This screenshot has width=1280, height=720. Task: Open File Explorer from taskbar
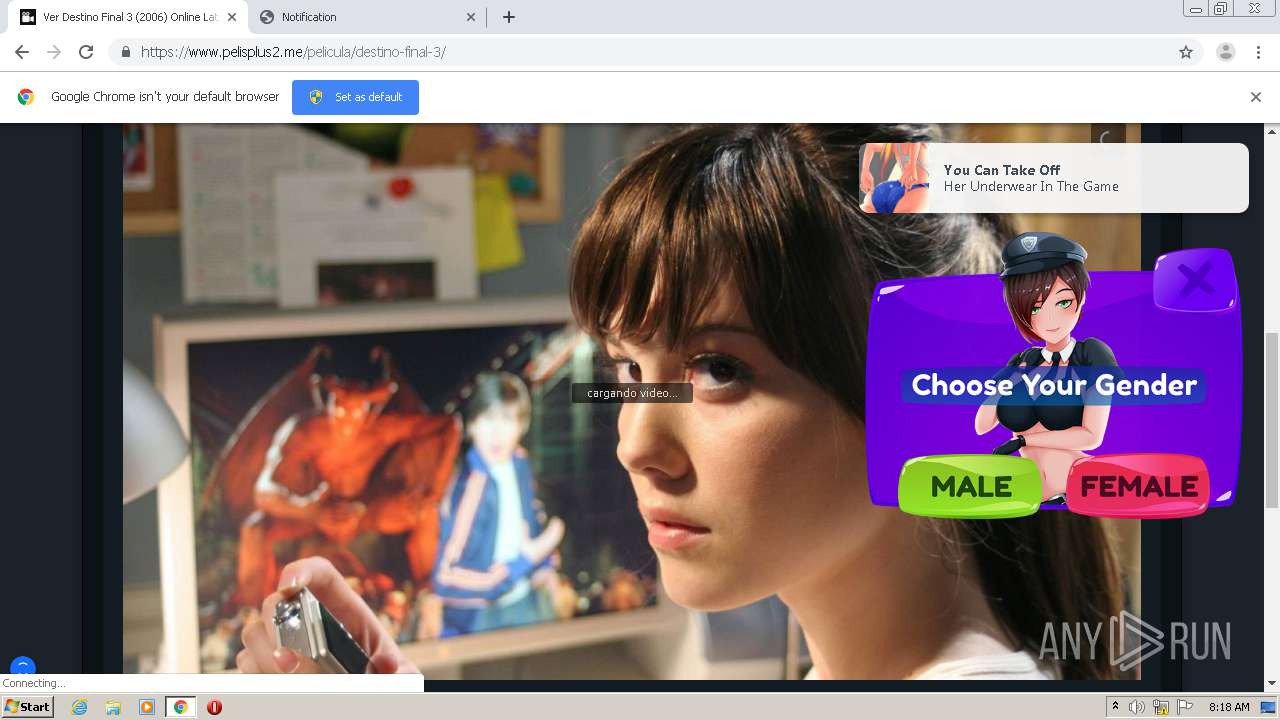click(x=113, y=707)
